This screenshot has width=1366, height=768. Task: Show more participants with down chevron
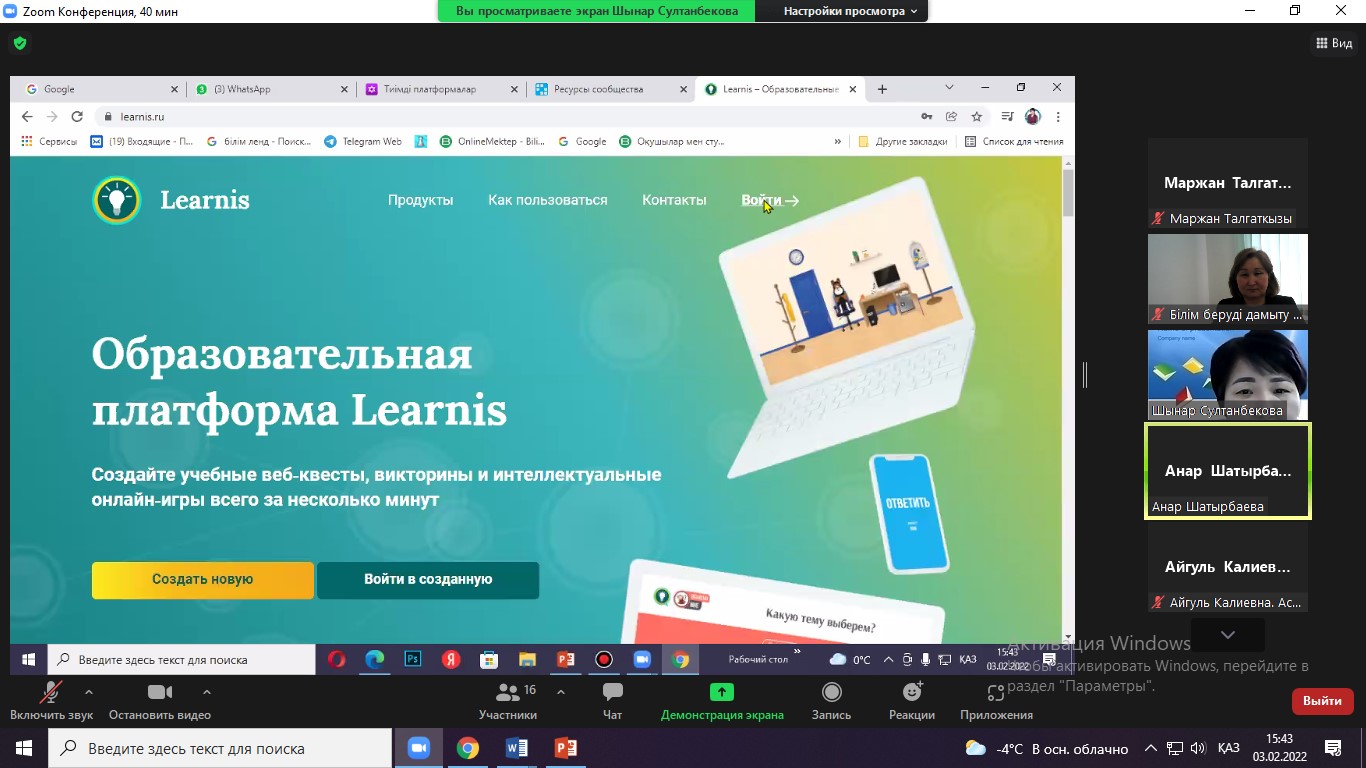click(1228, 635)
